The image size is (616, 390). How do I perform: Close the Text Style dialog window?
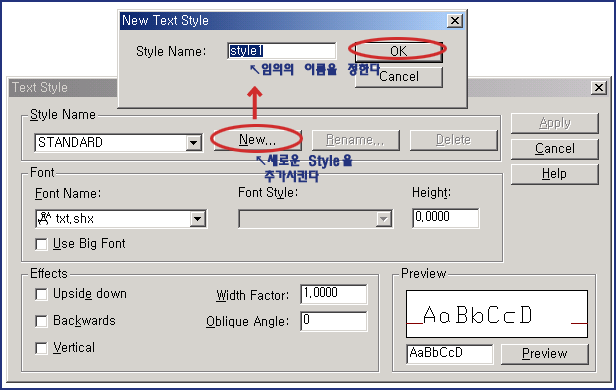pyautogui.click(x=598, y=87)
